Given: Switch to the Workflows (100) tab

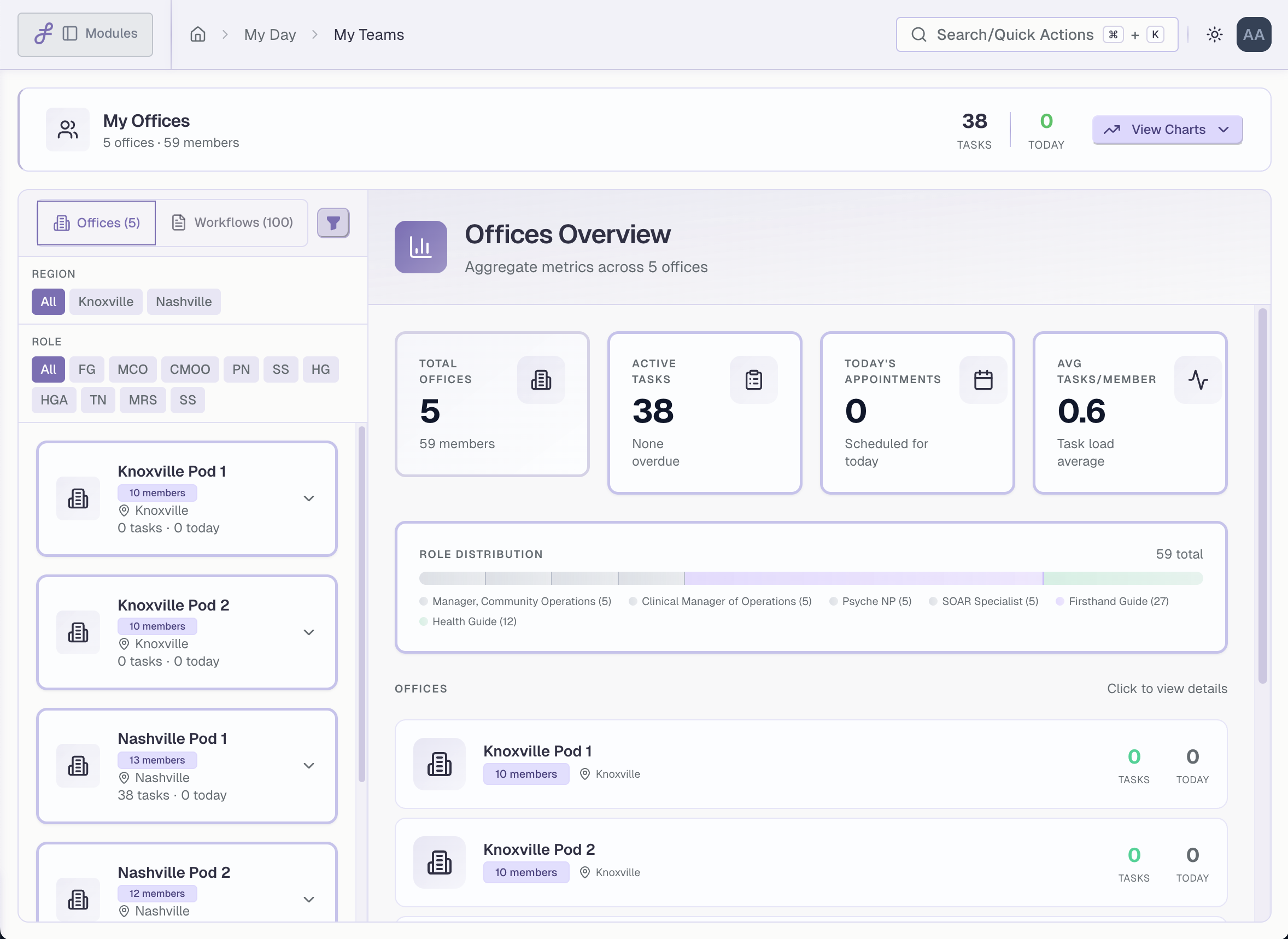Looking at the screenshot, I should 233,222.
